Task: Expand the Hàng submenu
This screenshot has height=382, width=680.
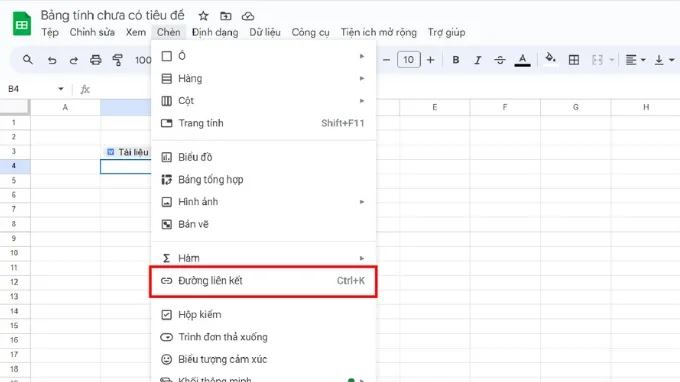Action: (x=263, y=78)
